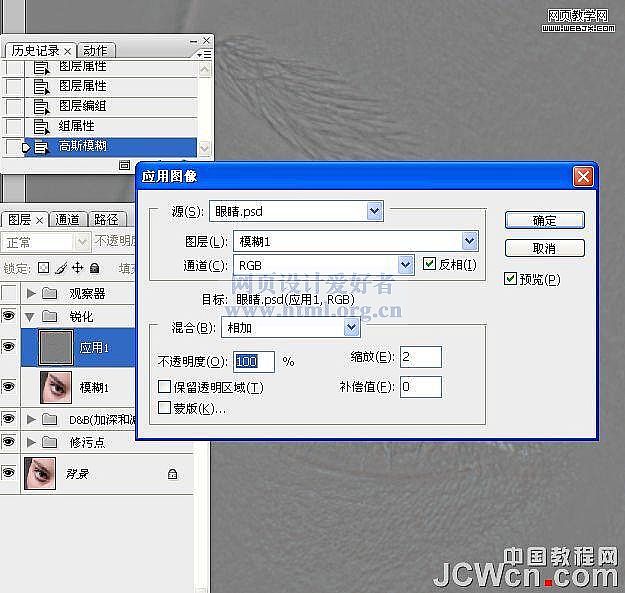Click the lock all padlock icon
625x593 pixels.
(94, 268)
